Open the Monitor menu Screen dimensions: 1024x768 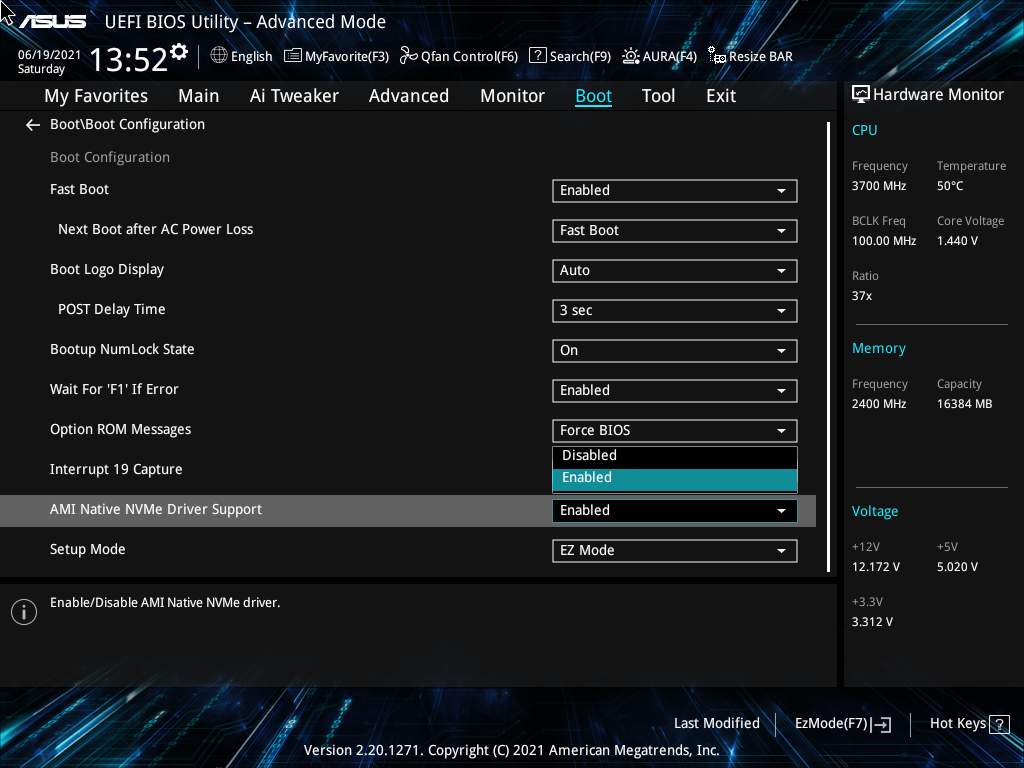(x=512, y=95)
